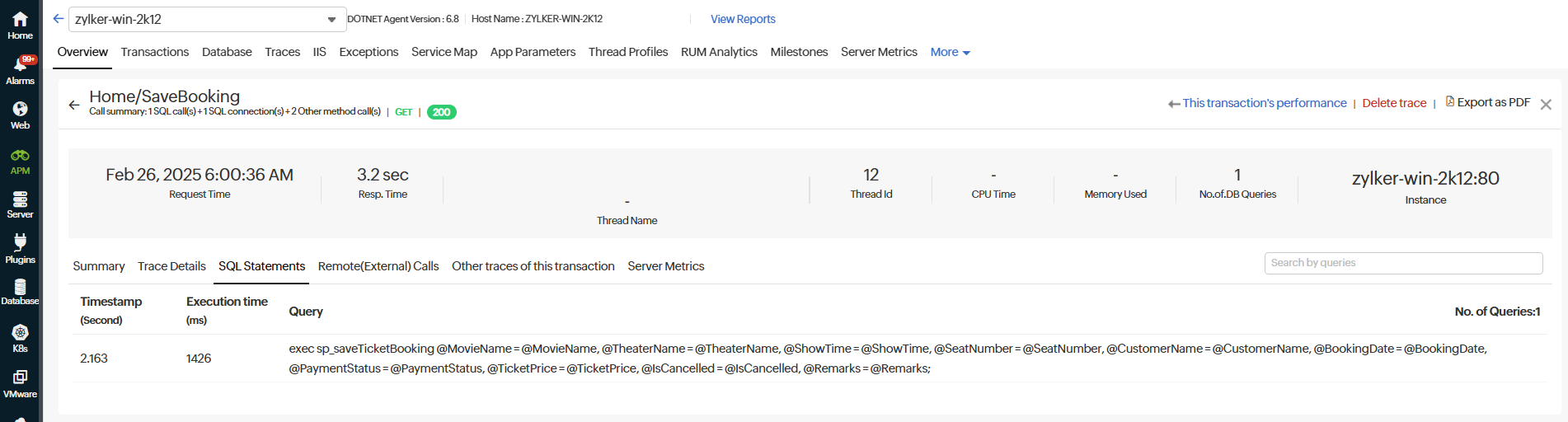Open the Remote(External) Calls tab
Image resolution: width=1568 pixels, height=422 pixels.
click(x=378, y=266)
